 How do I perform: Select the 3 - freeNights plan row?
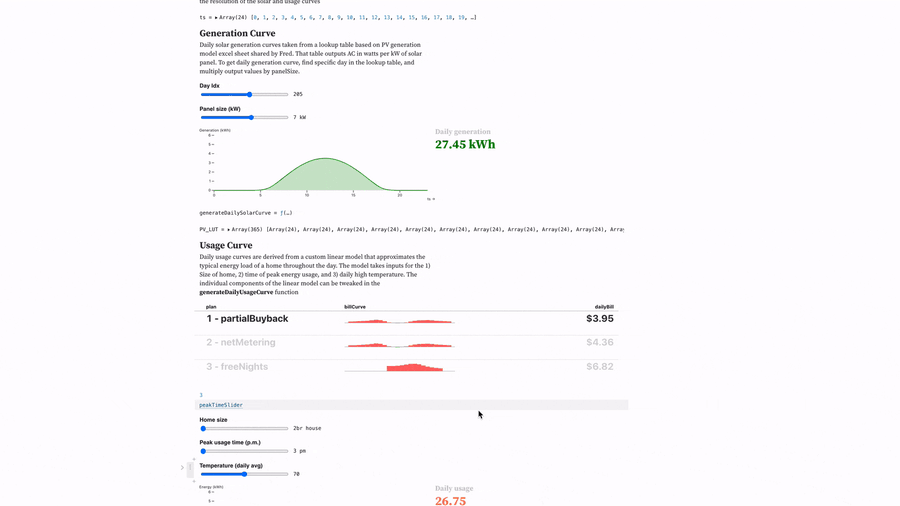point(407,371)
